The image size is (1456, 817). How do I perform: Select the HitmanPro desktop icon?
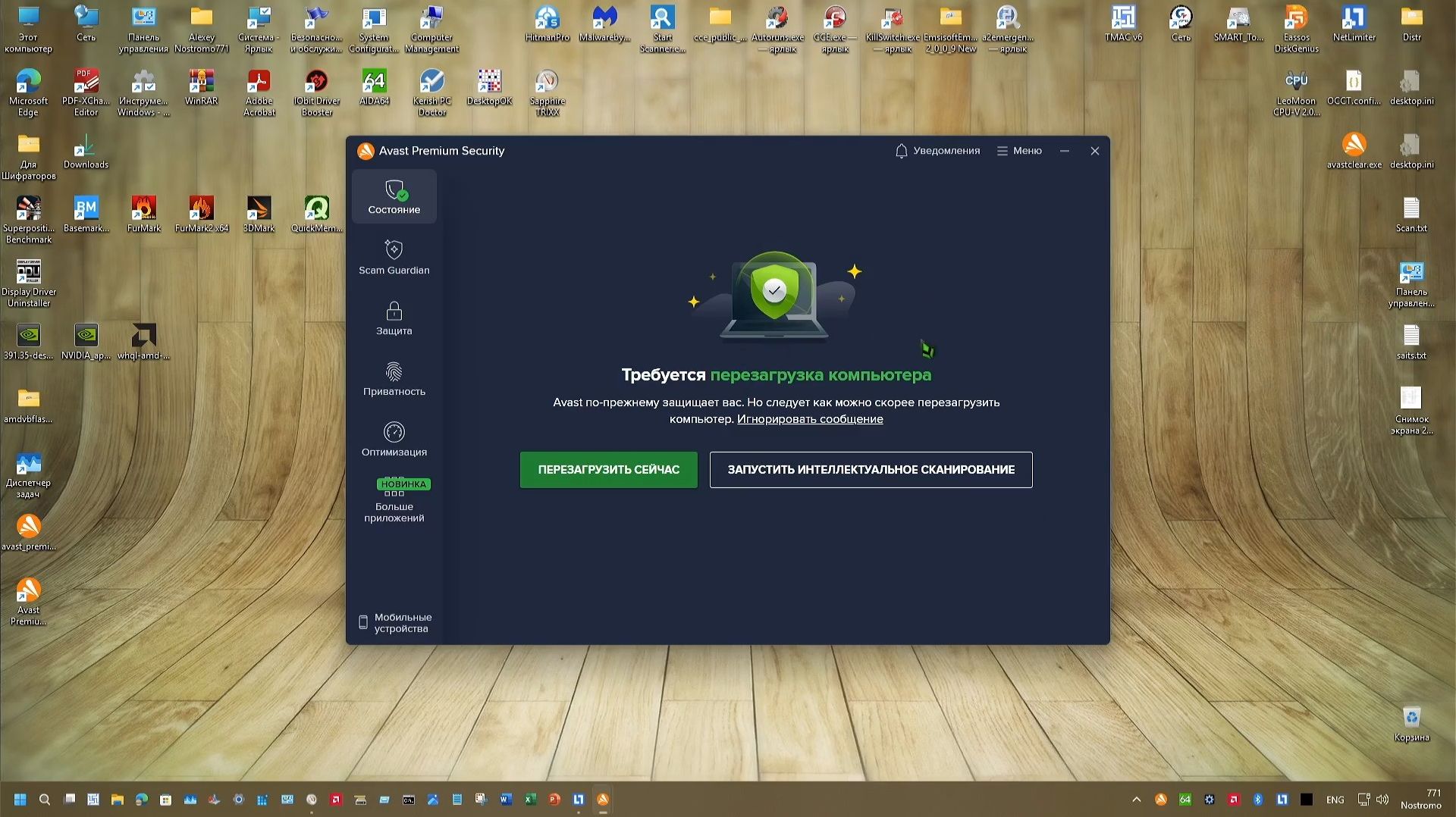point(547,23)
